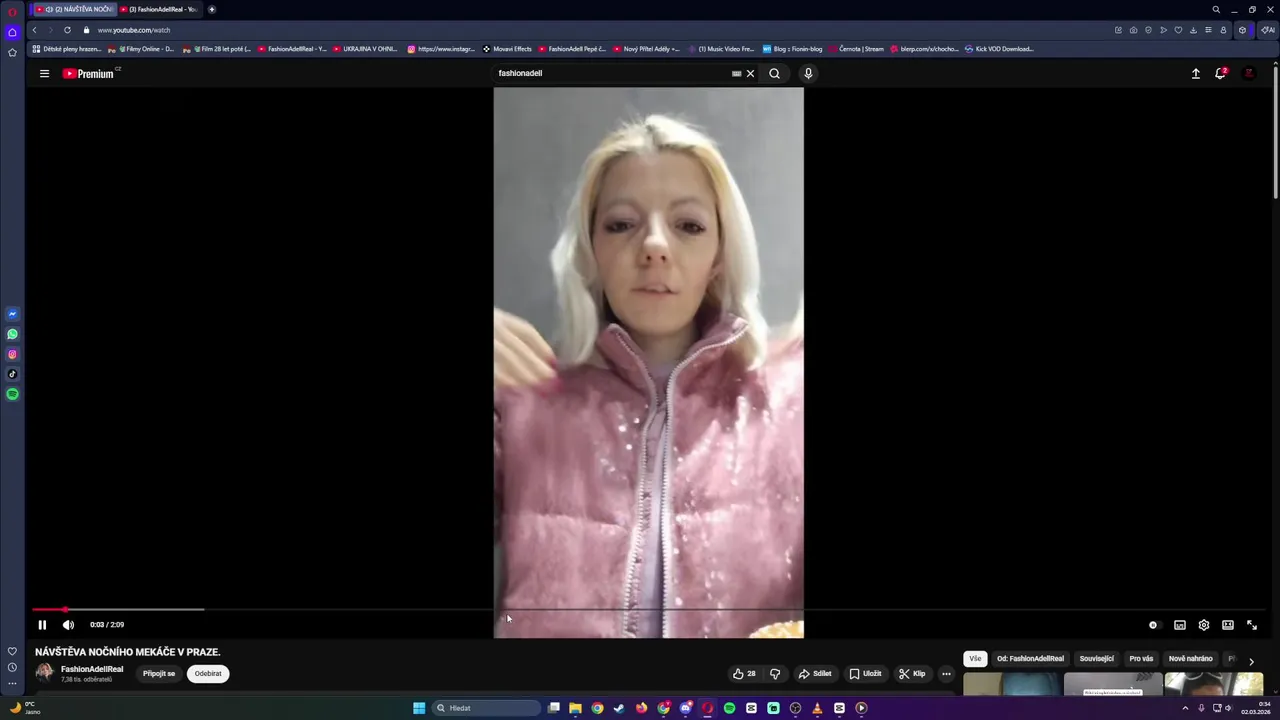Screen dimensions: 1280x720
Task: Switch to theater mode
Action: 1228,625
